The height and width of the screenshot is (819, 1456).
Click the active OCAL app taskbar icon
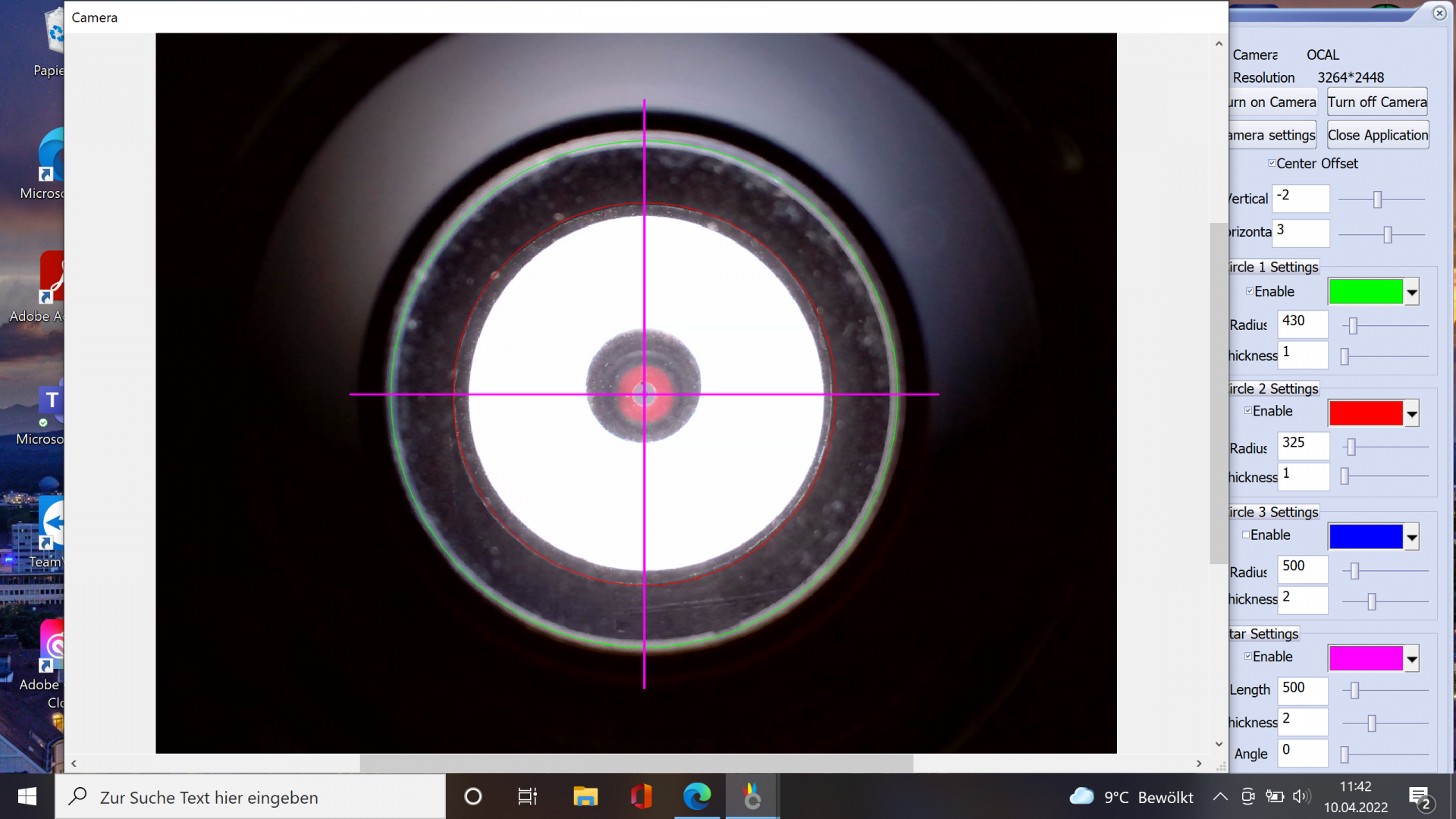(752, 796)
